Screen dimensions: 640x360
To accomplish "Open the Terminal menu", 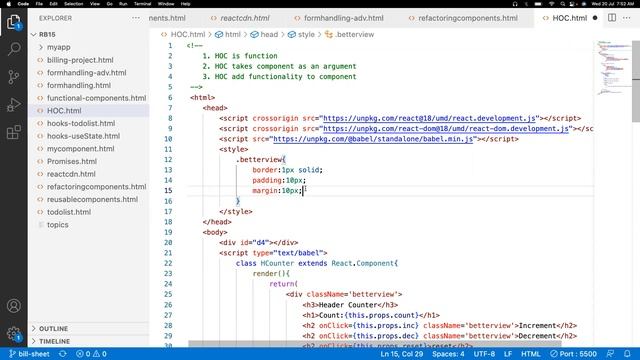I will click(x=142, y=4).
